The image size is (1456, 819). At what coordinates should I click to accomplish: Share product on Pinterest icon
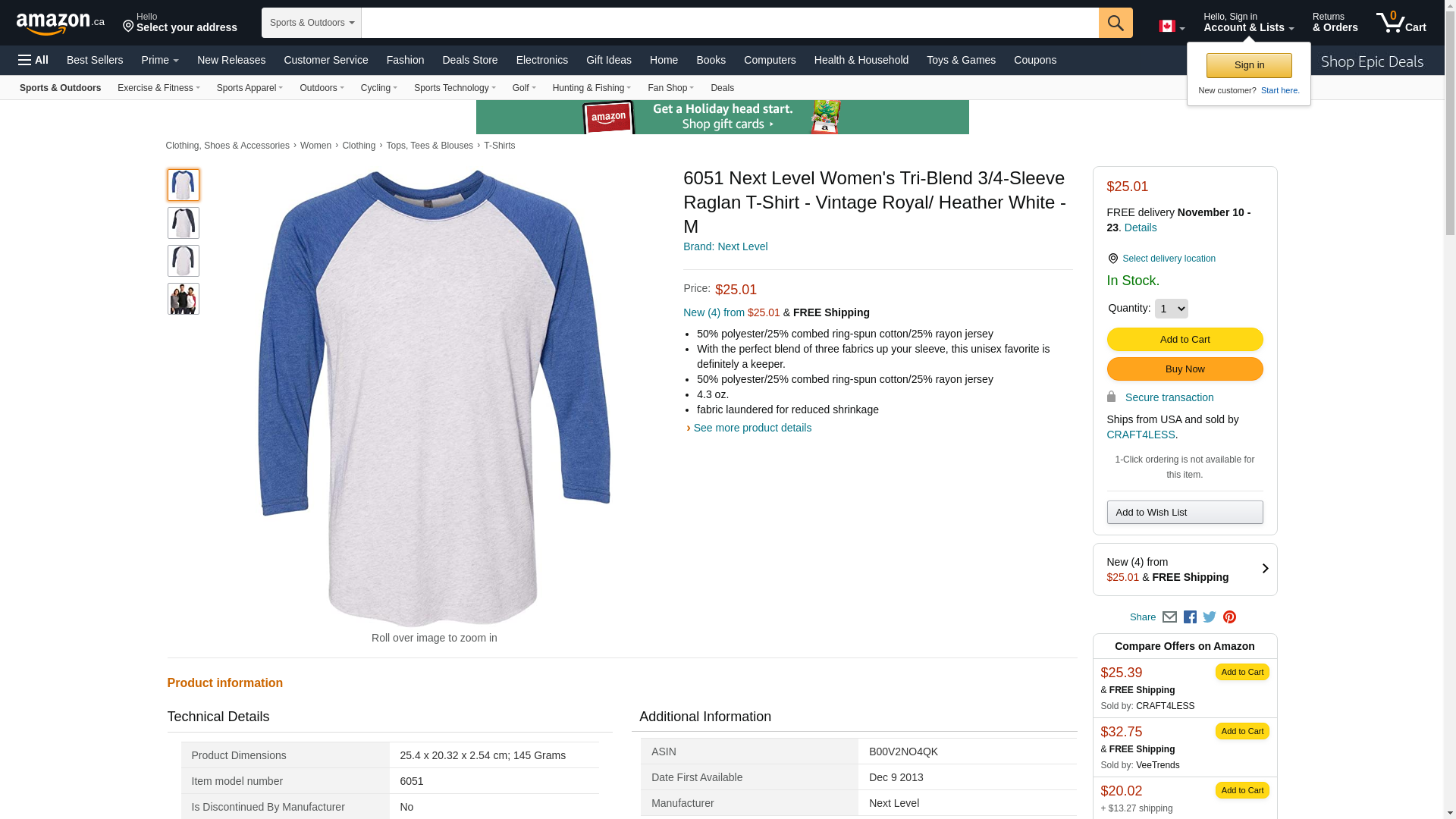coord(1229,617)
